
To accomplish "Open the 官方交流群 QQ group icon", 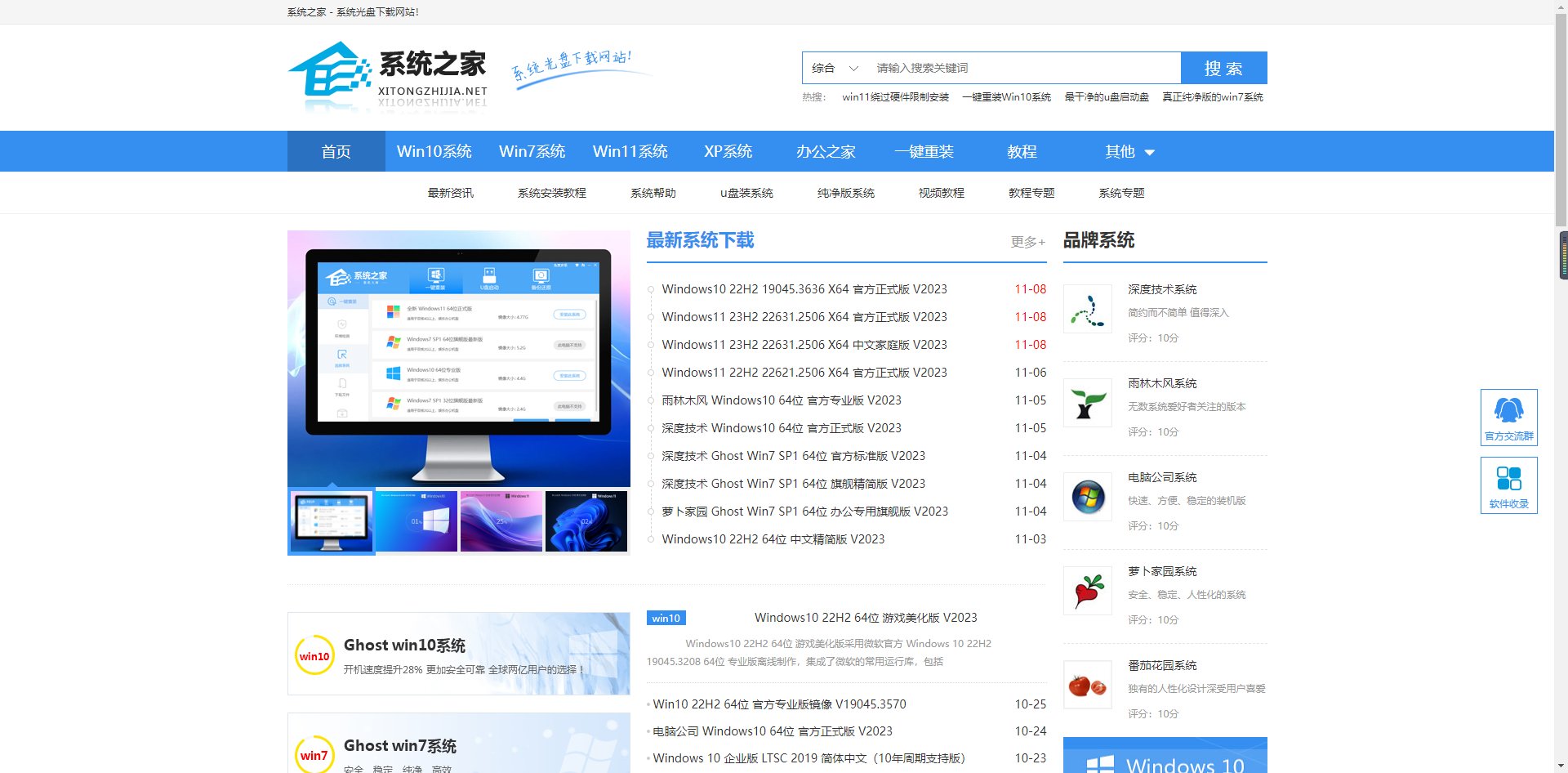I will pos(1508,417).
